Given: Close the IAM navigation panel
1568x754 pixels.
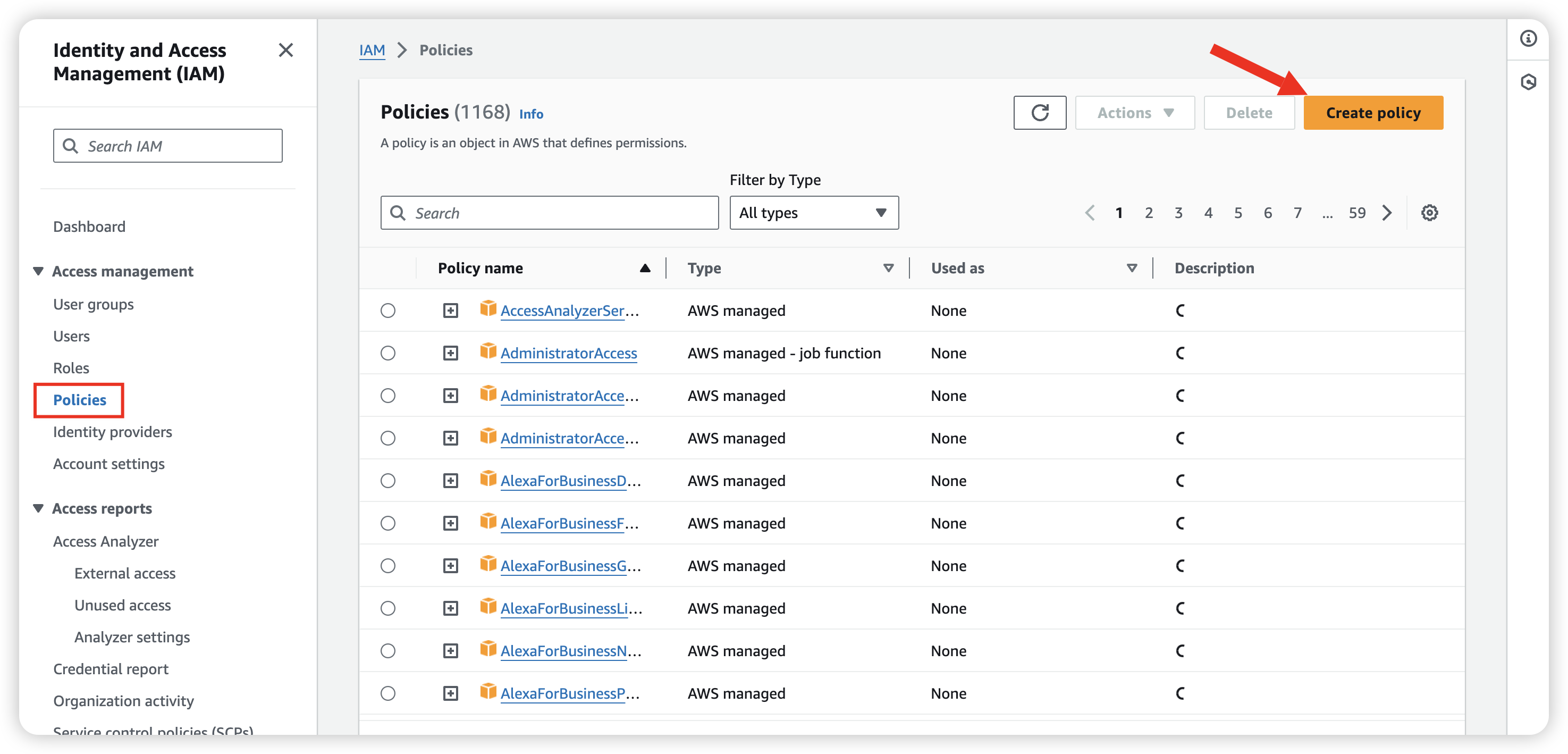Looking at the screenshot, I should coord(285,50).
